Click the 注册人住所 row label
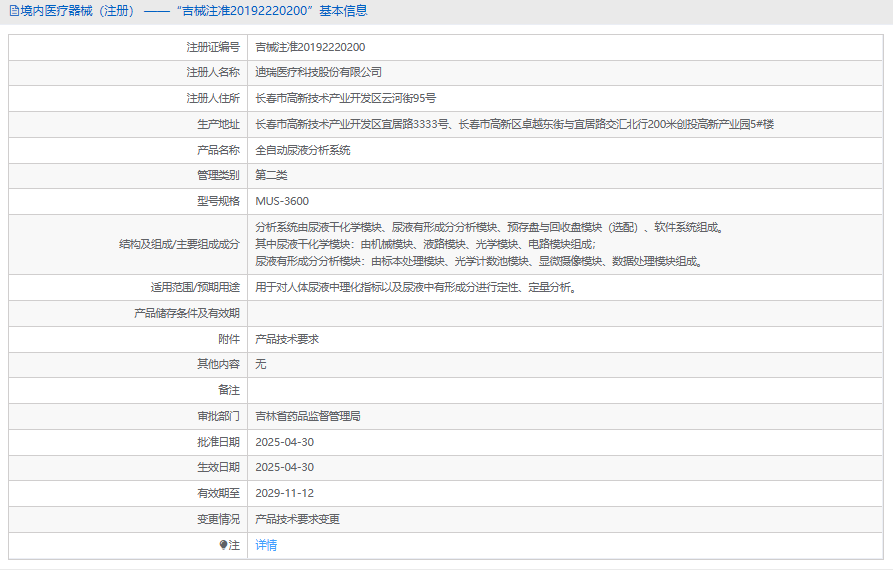 tap(213, 98)
